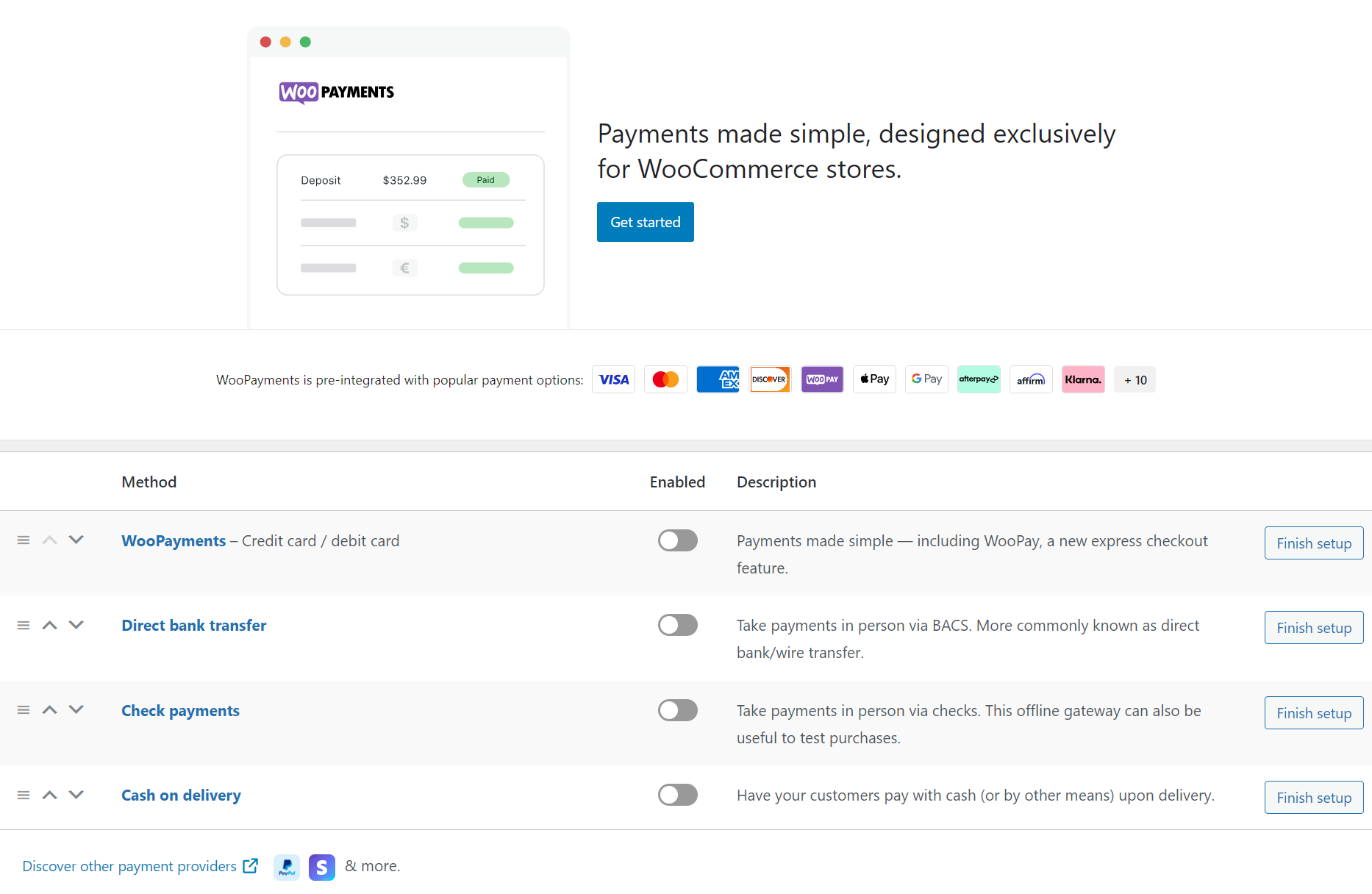The image size is (1372, 894).
Task: Grab the Check payments drag handle
Action: (24, 710)
